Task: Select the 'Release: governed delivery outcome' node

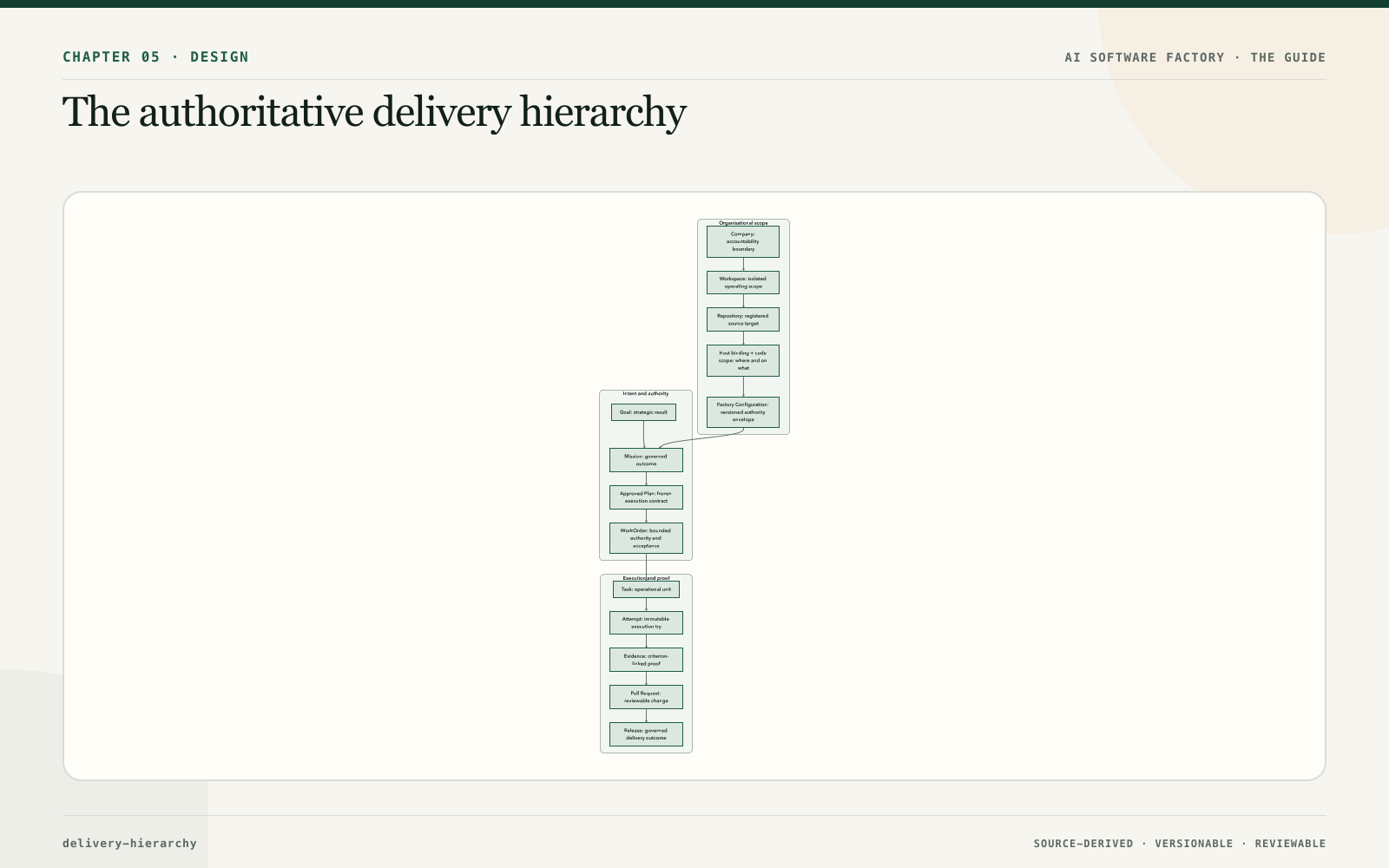Action: tap(646, 734)
